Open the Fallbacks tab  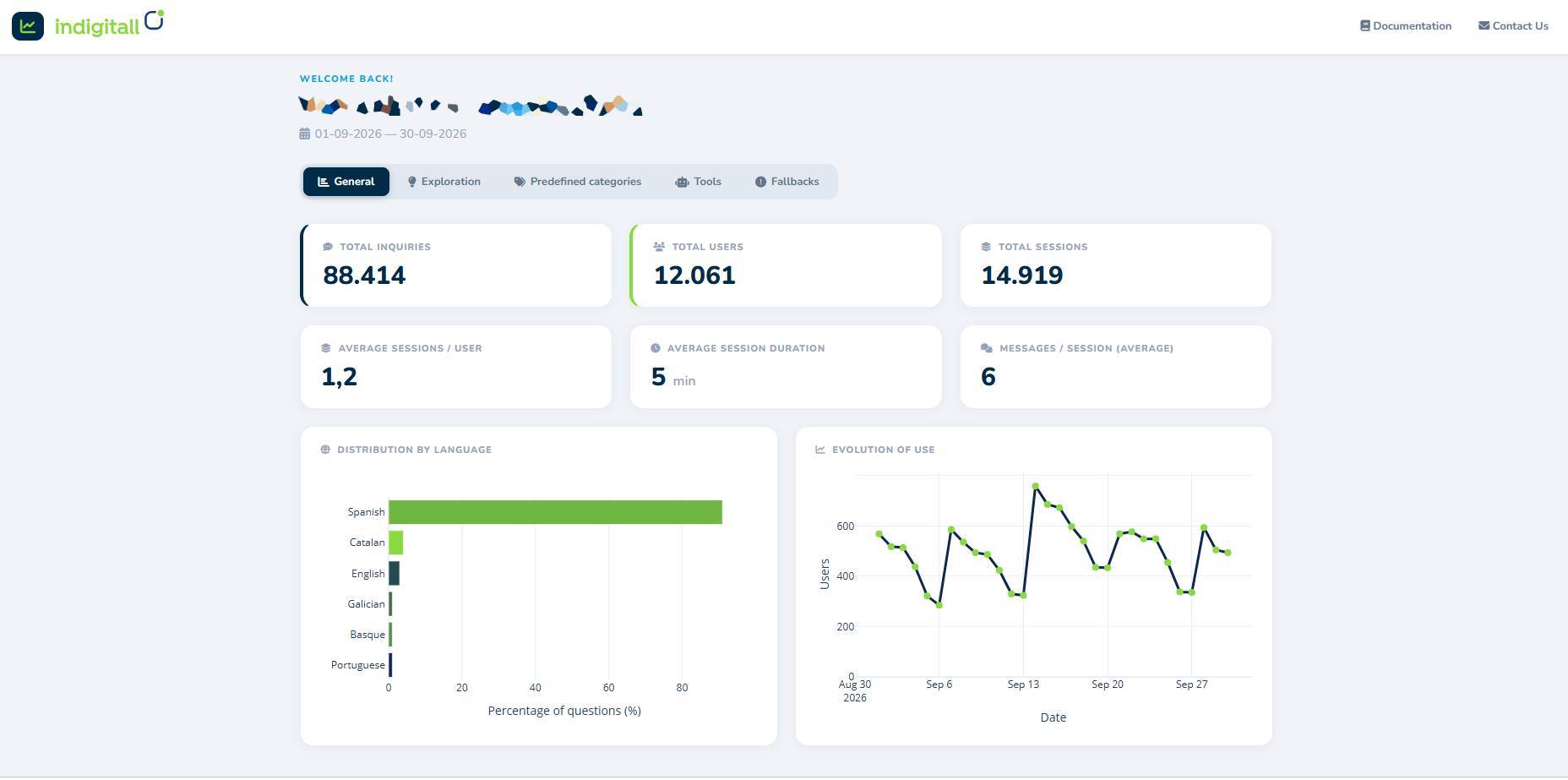coord(787,182)
